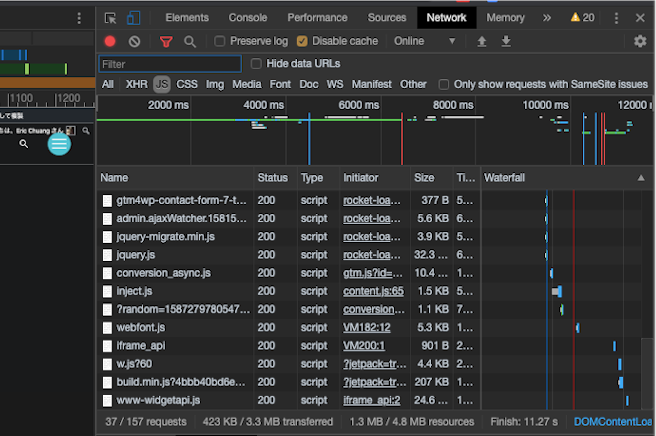Image resolution: width=656 pixels, height=436 pixels.
Task: Switch to the Elements tab
Action: point(187,18)
